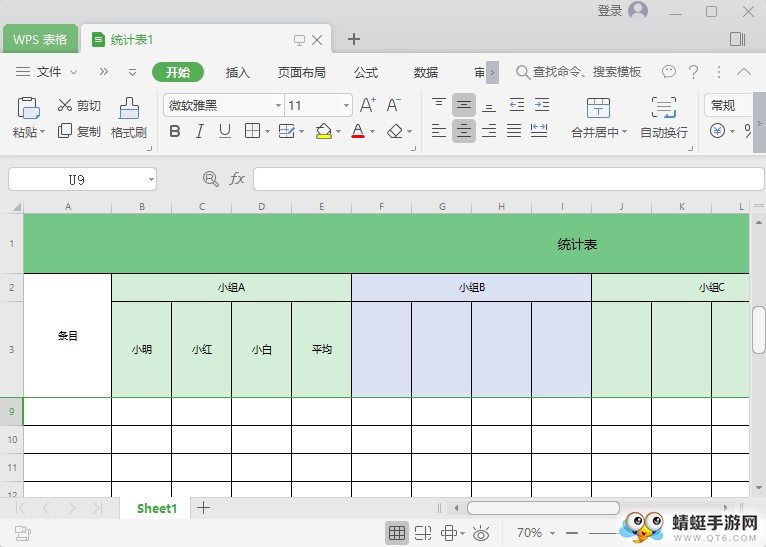Click the horizontal scrollbar thumb
Image resolution: width=766 pixels, height=547 pixels.
tap(543, 508)
